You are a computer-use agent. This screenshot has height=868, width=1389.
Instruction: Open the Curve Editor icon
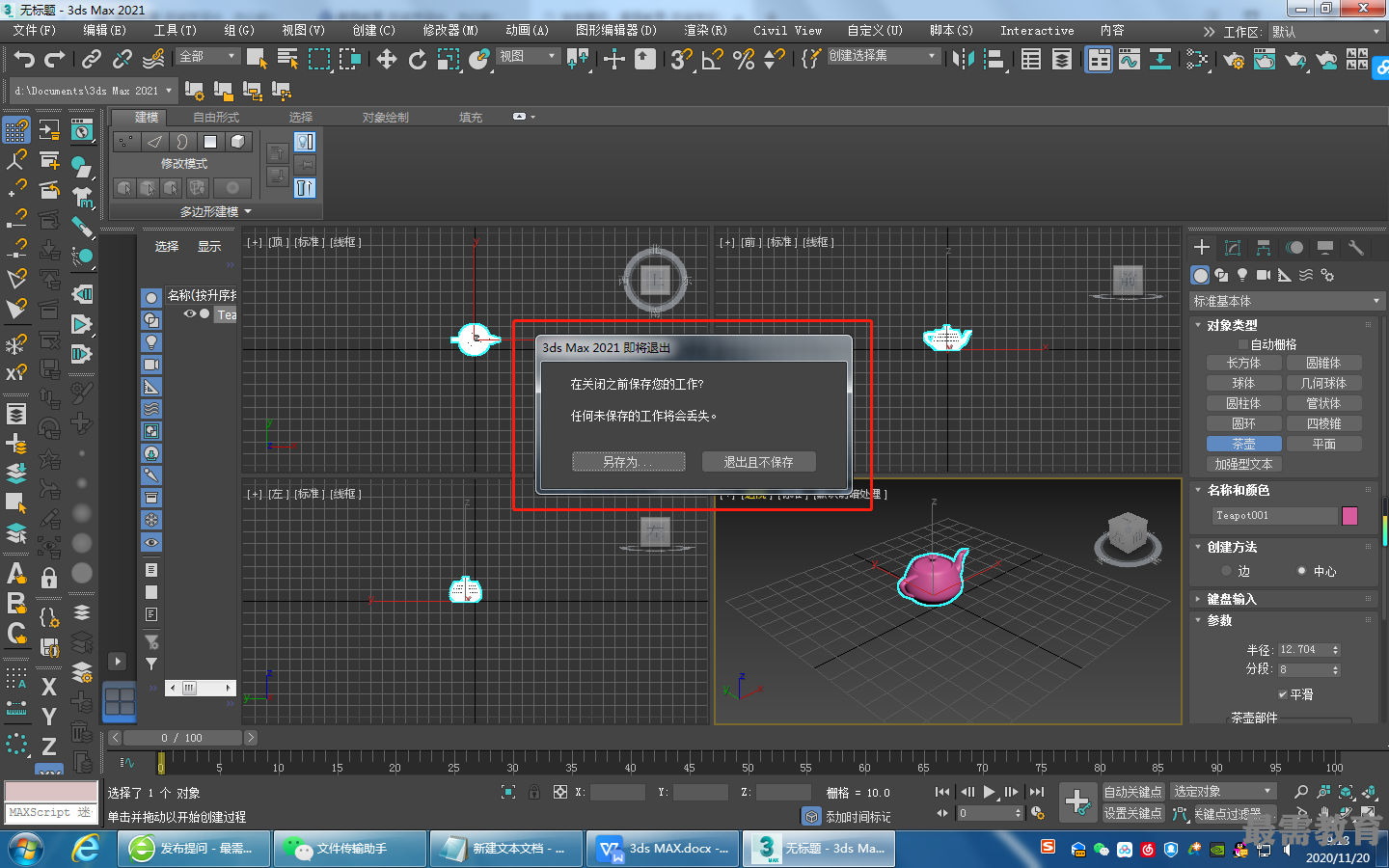click(x=1130, y=59)
